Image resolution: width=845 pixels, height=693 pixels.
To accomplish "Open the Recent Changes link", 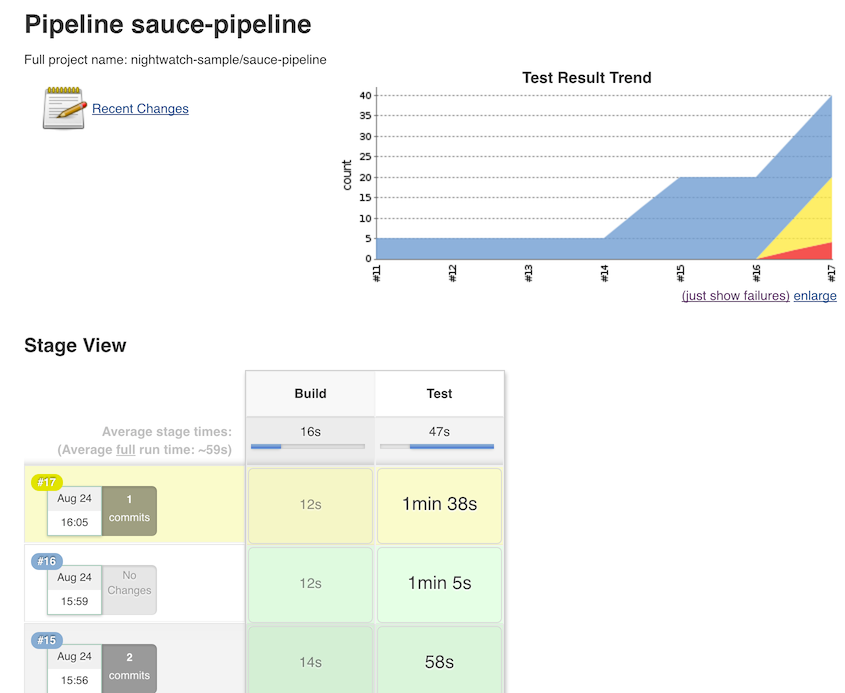I will point(140,109).
